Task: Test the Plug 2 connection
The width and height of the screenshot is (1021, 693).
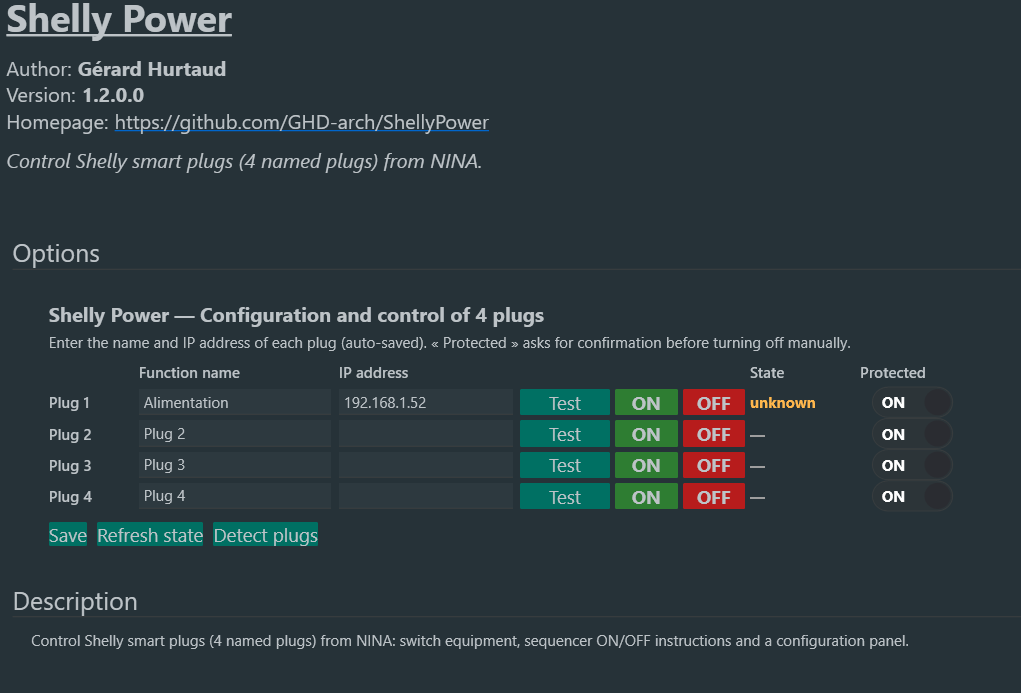Action: click(x=565, y=434)
